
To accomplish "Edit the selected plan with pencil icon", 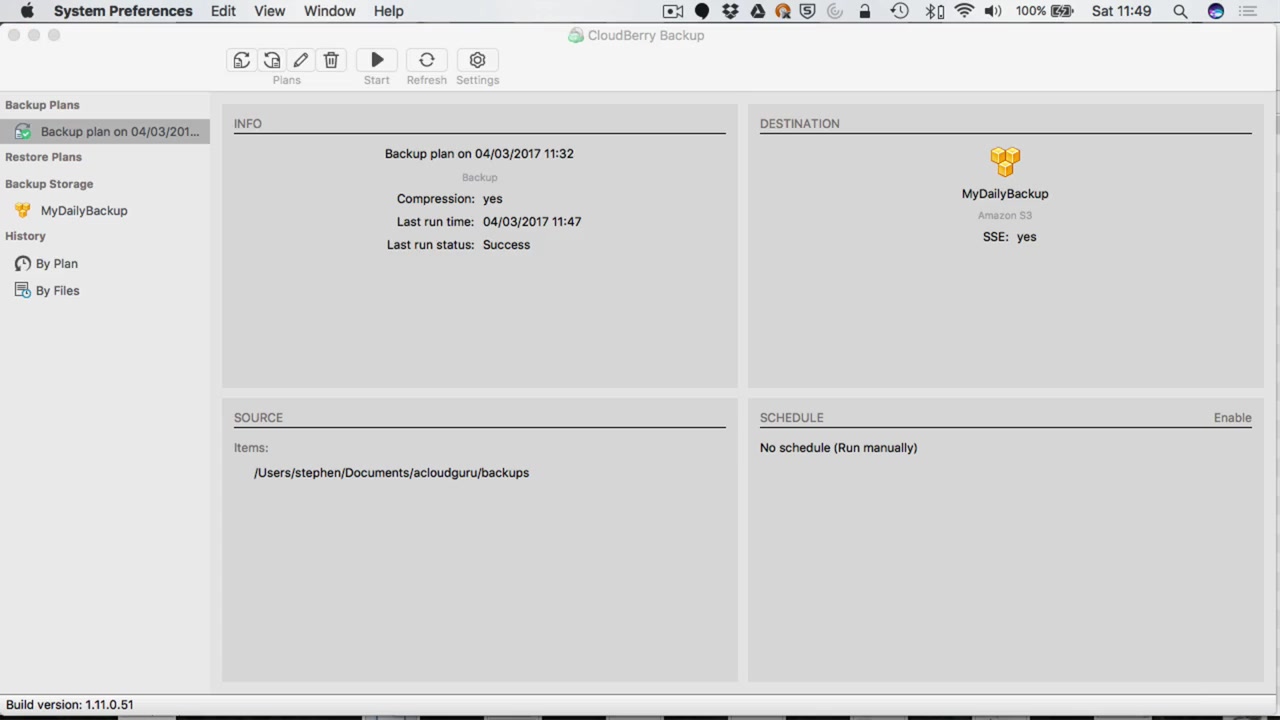I will point(301,60).
